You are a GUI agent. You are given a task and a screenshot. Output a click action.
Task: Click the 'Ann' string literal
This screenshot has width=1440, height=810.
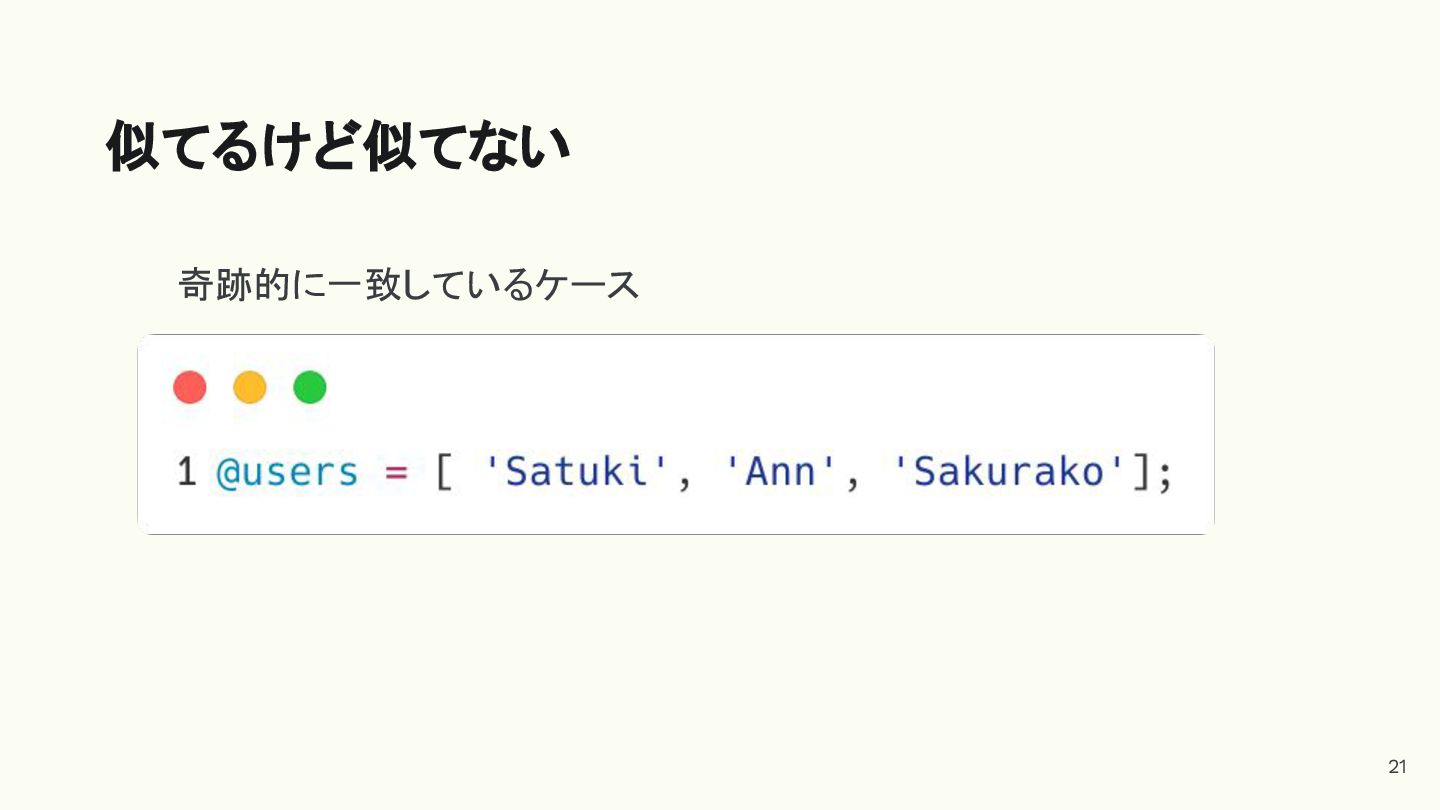pos(778,471)
